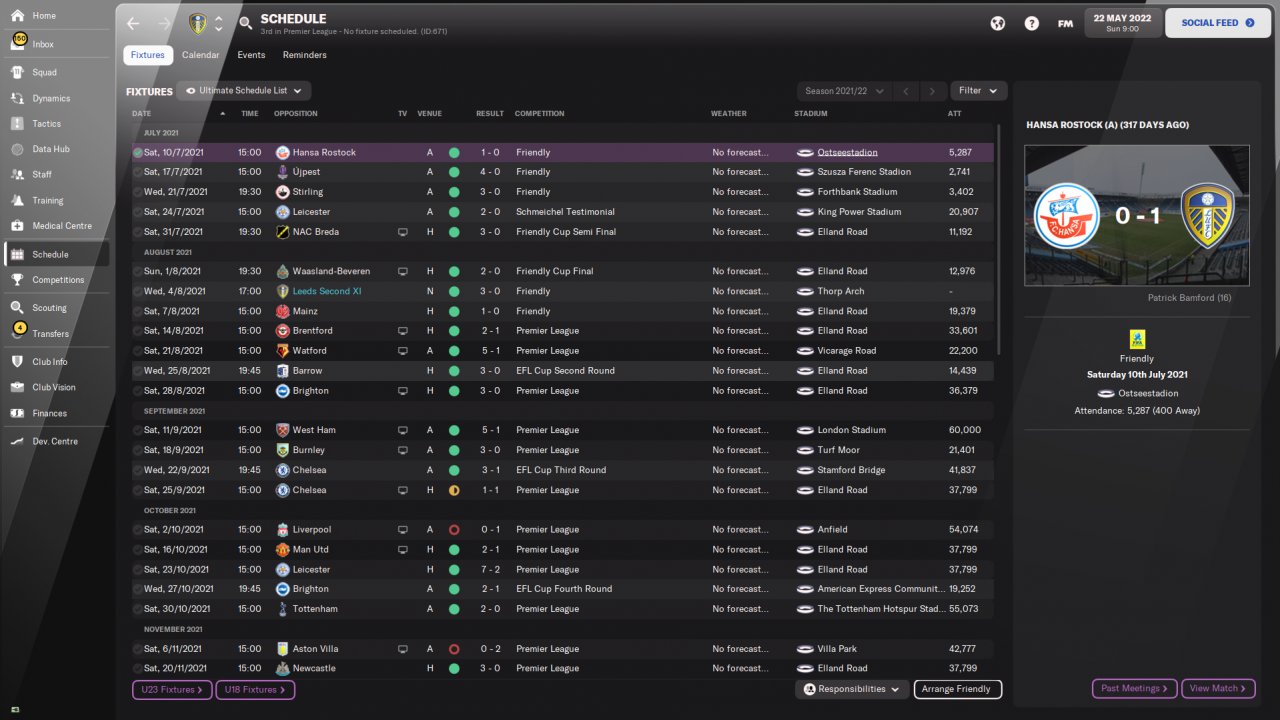Click the U23 Fixtures button
Viewport: 1280px width, 720px height.
171,690
